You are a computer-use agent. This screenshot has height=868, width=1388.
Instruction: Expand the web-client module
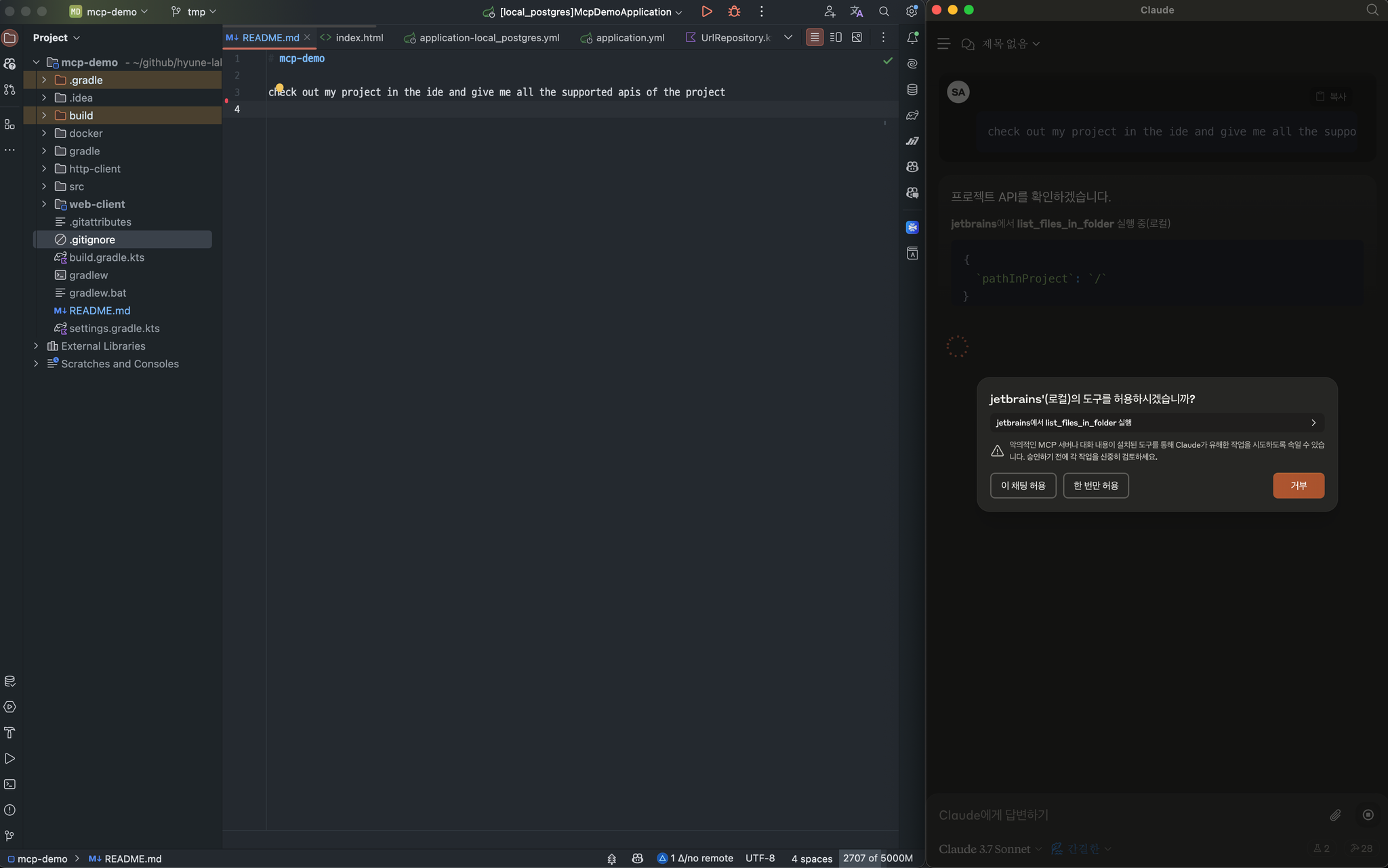tap(44, 204)
